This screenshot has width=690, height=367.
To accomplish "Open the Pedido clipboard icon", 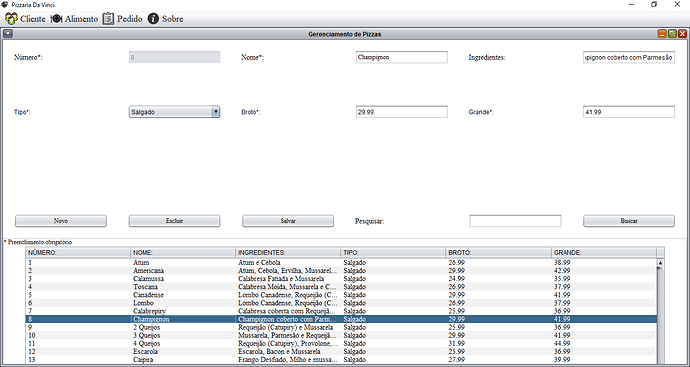I will pos(108,19).
